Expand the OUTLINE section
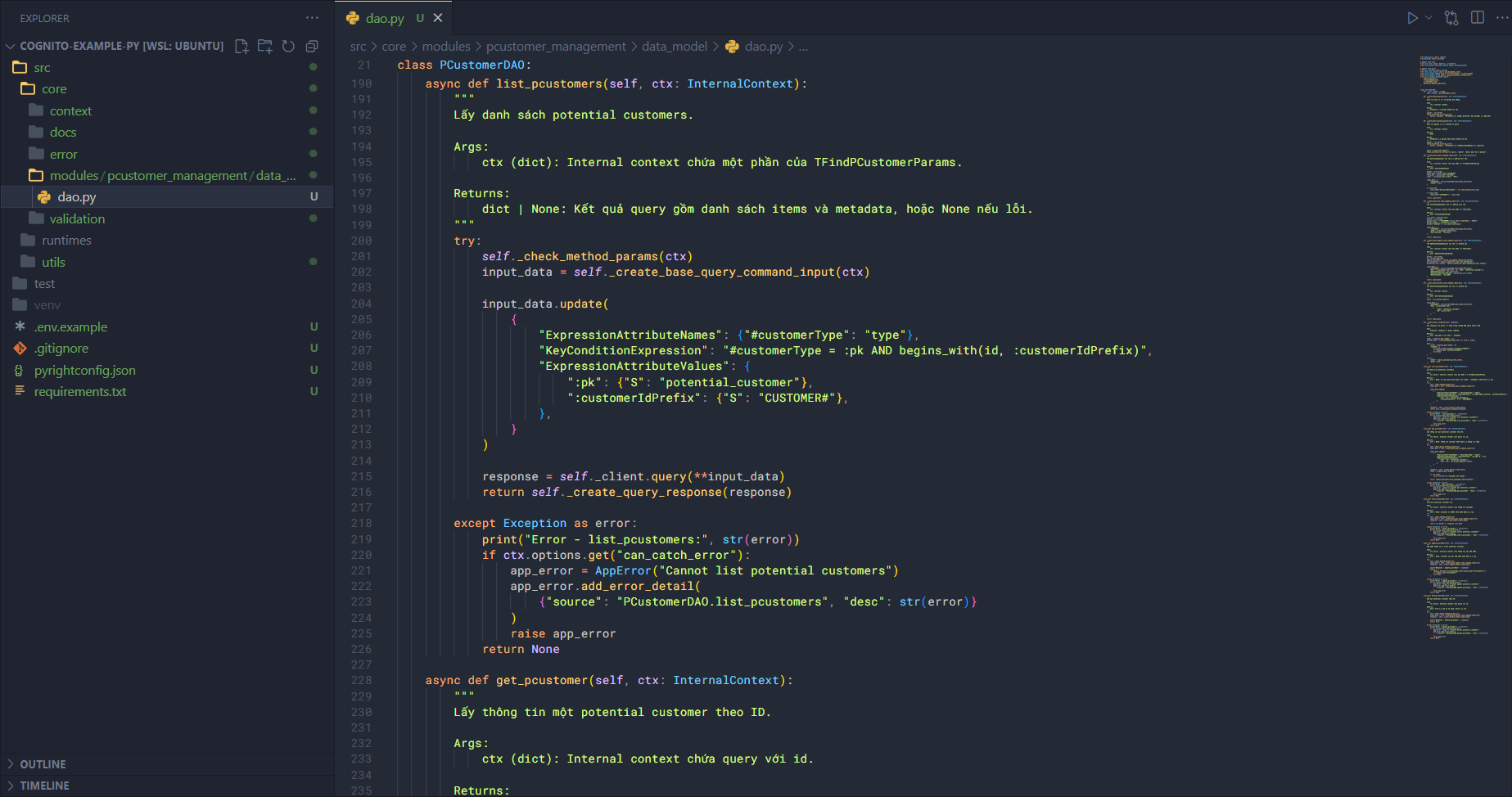1512x797 pixels. pos(43,764)
